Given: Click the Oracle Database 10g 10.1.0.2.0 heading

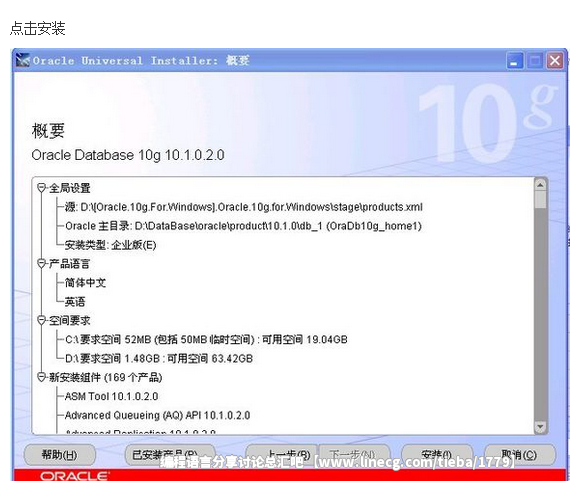Looking at the screenshot, I should coord(128,155).
